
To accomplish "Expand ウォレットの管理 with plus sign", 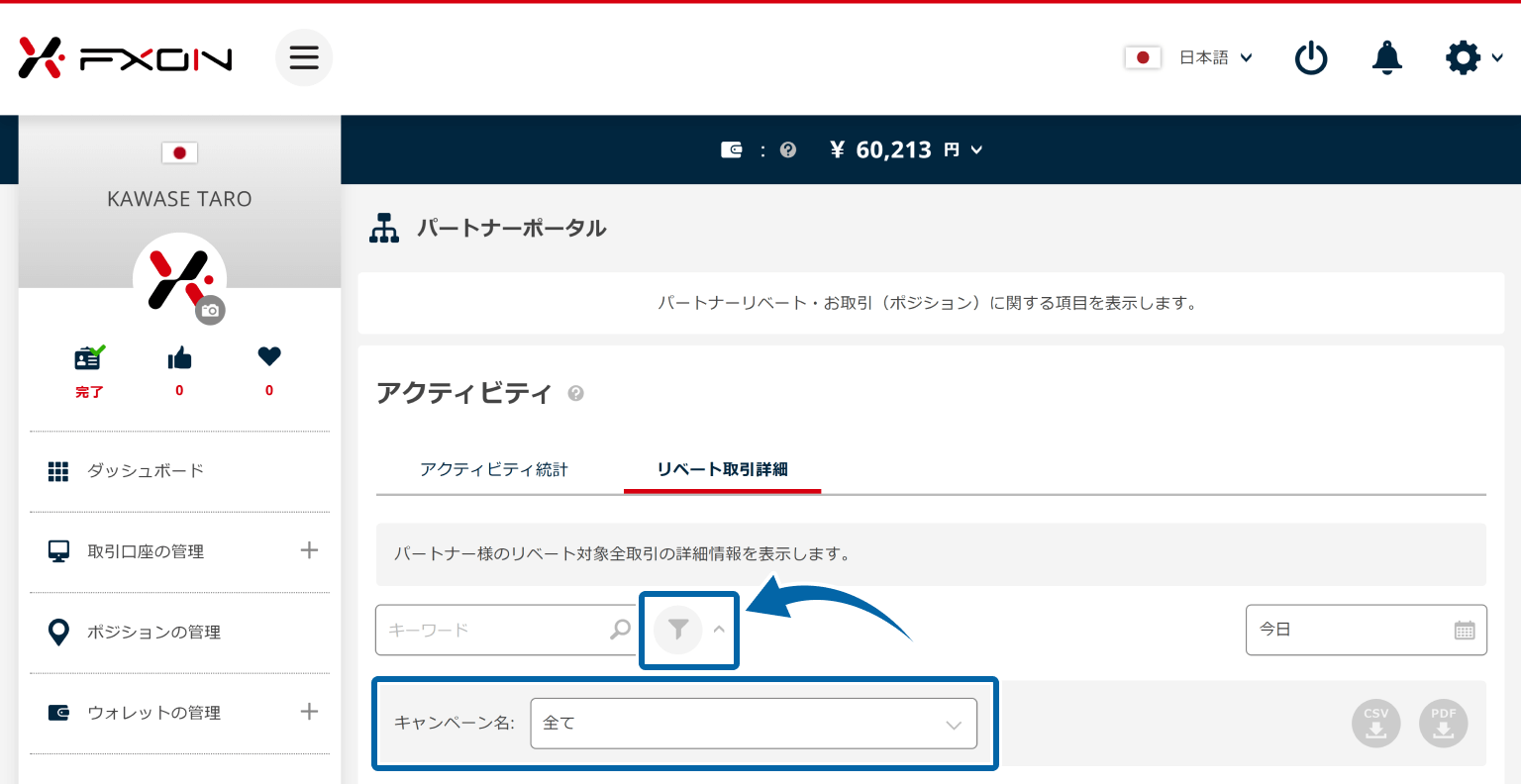I will [x=309, y=712].
